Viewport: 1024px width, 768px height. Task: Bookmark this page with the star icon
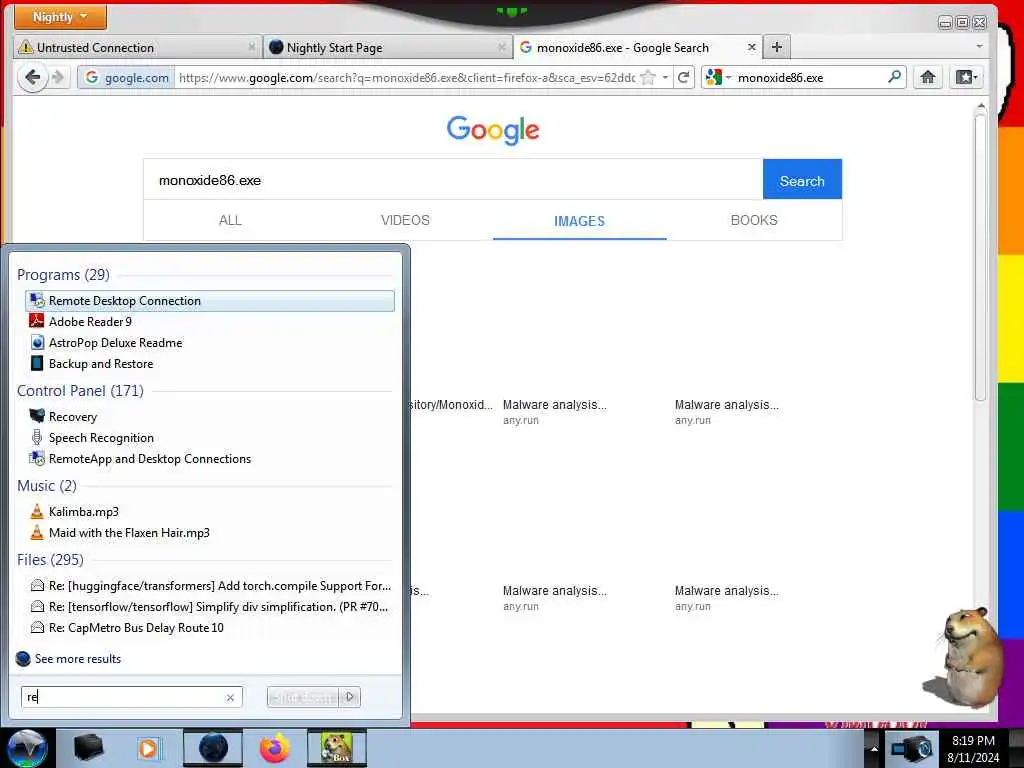(x=648, y=78)
